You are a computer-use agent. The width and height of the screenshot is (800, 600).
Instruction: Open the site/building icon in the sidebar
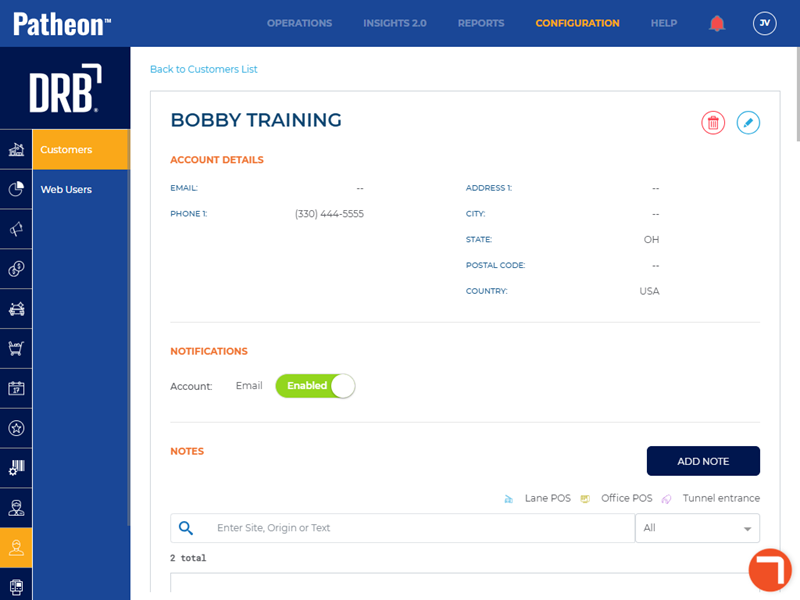(16, 149)
